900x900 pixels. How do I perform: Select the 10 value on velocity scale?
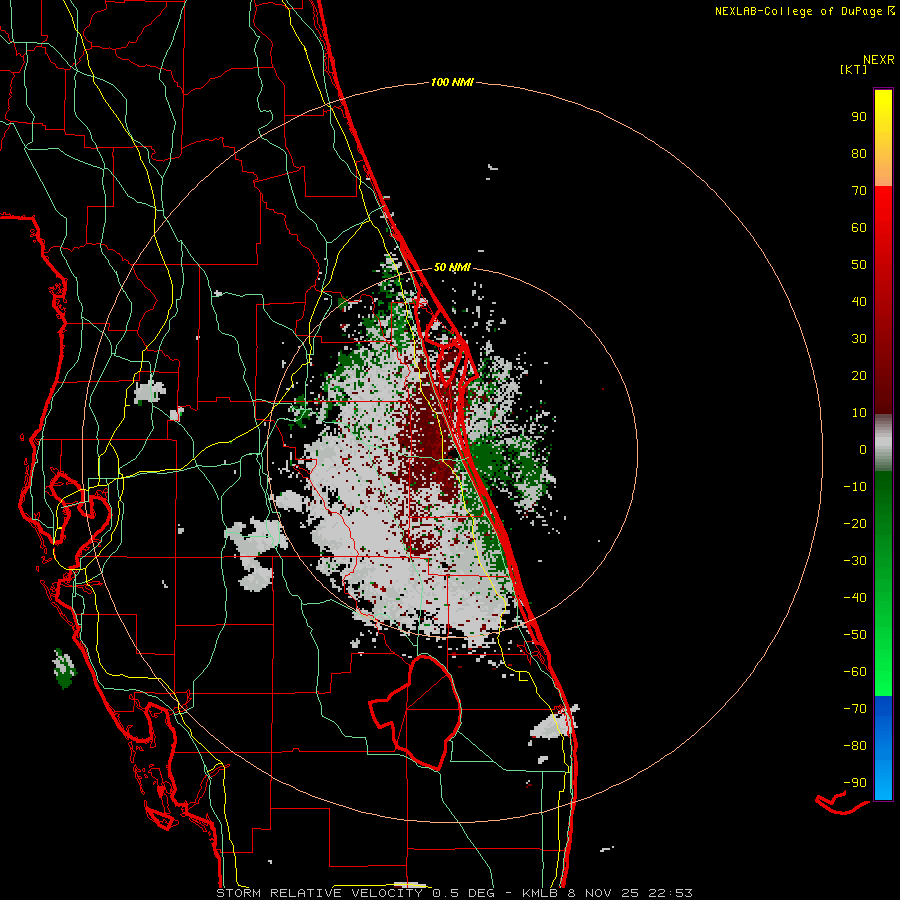[859, 413]
